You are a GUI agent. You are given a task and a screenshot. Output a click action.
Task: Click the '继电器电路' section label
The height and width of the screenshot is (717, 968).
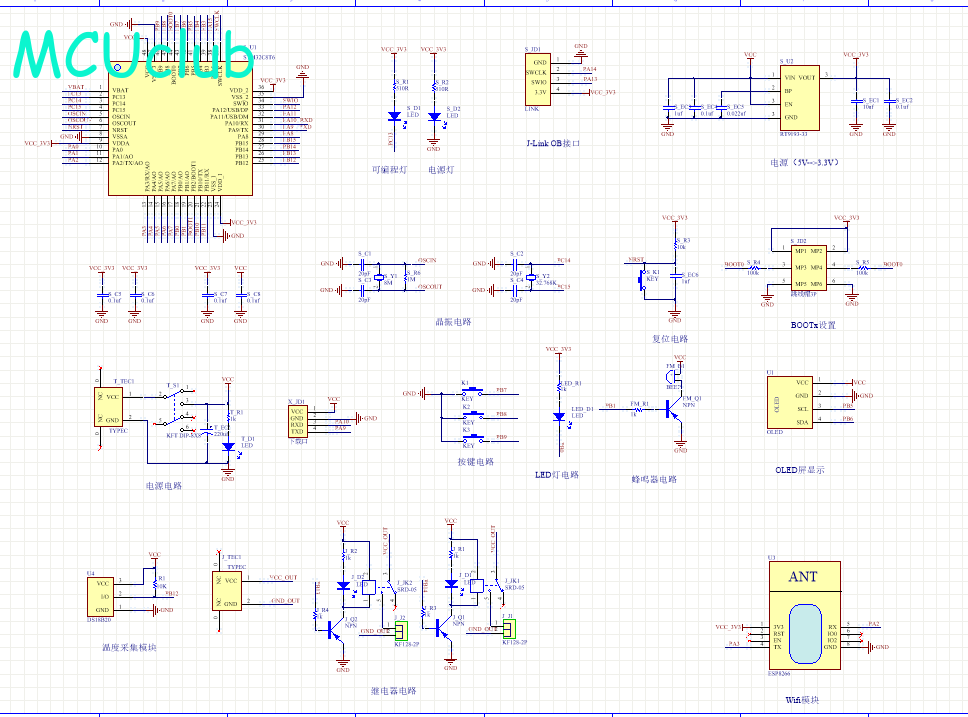pyautogui.click(x=393, y=691)
